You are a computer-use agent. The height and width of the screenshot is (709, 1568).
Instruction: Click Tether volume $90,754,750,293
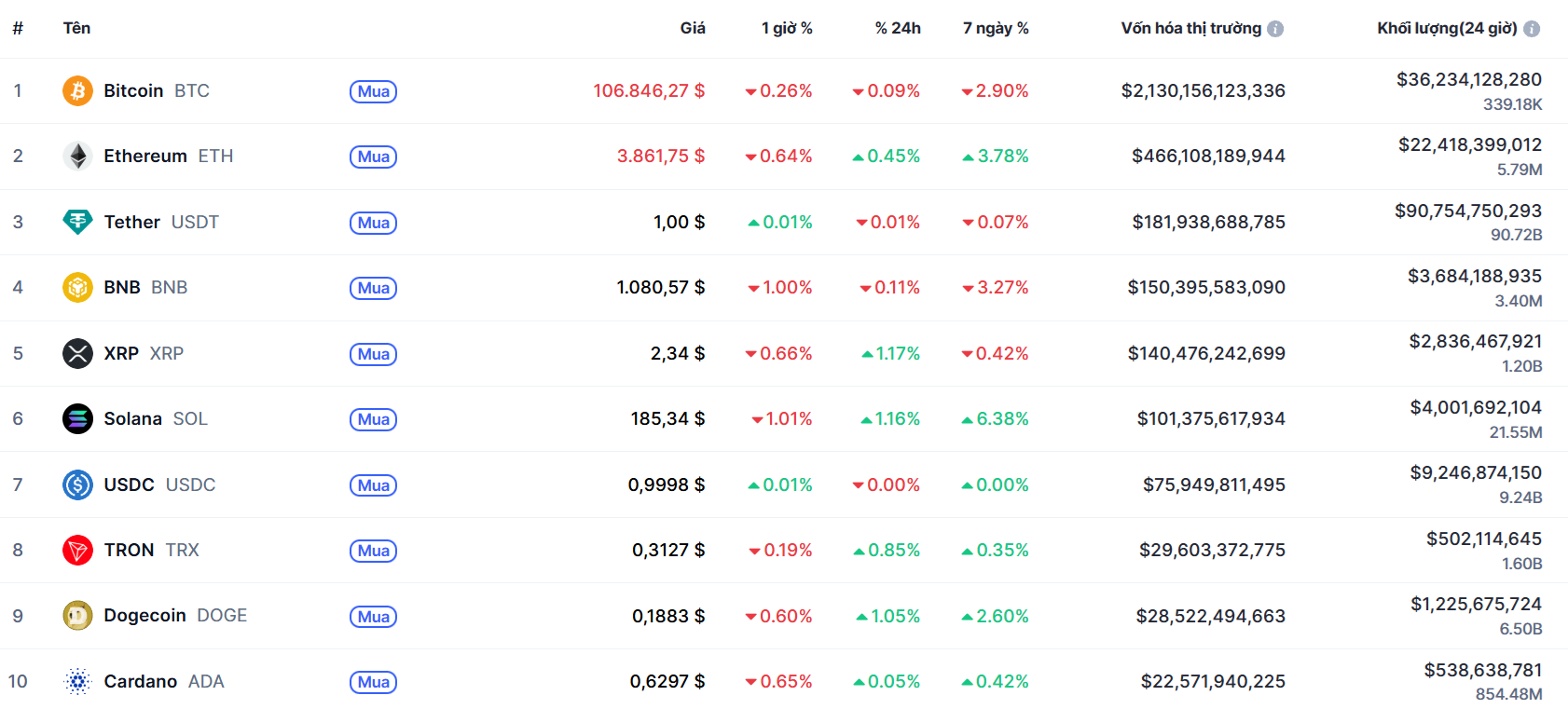(x=1468, y=211)
